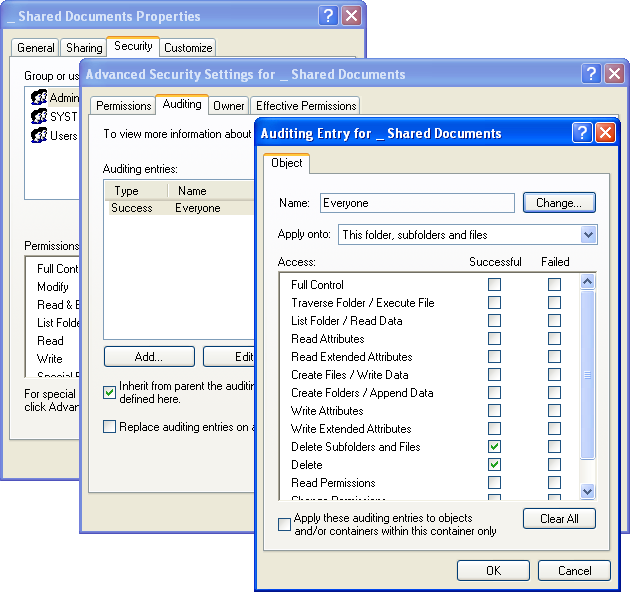The image size is (630, 592).
Task: Uncheck Successful for Delete
Action: click(494, 465)
